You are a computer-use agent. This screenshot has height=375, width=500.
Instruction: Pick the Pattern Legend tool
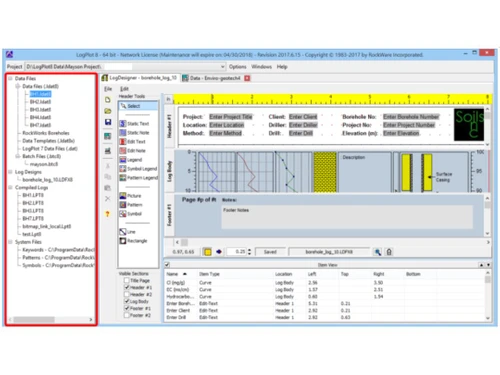(x=139, y=178)
